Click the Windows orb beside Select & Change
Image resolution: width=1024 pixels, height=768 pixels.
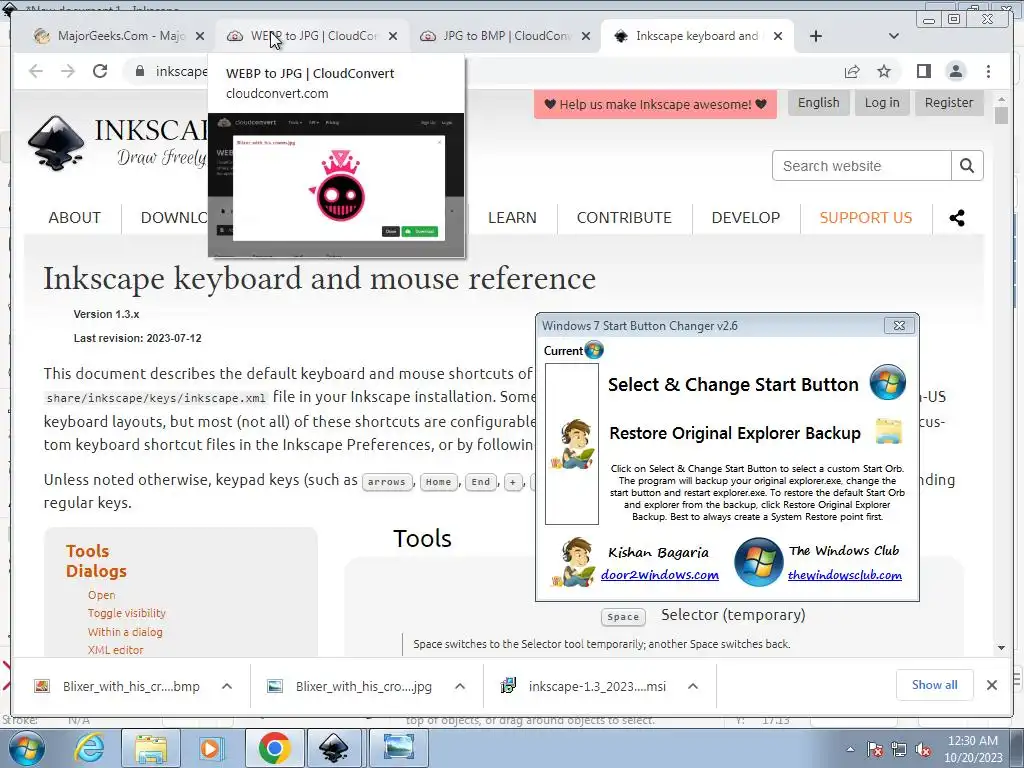tap(888, 382)
